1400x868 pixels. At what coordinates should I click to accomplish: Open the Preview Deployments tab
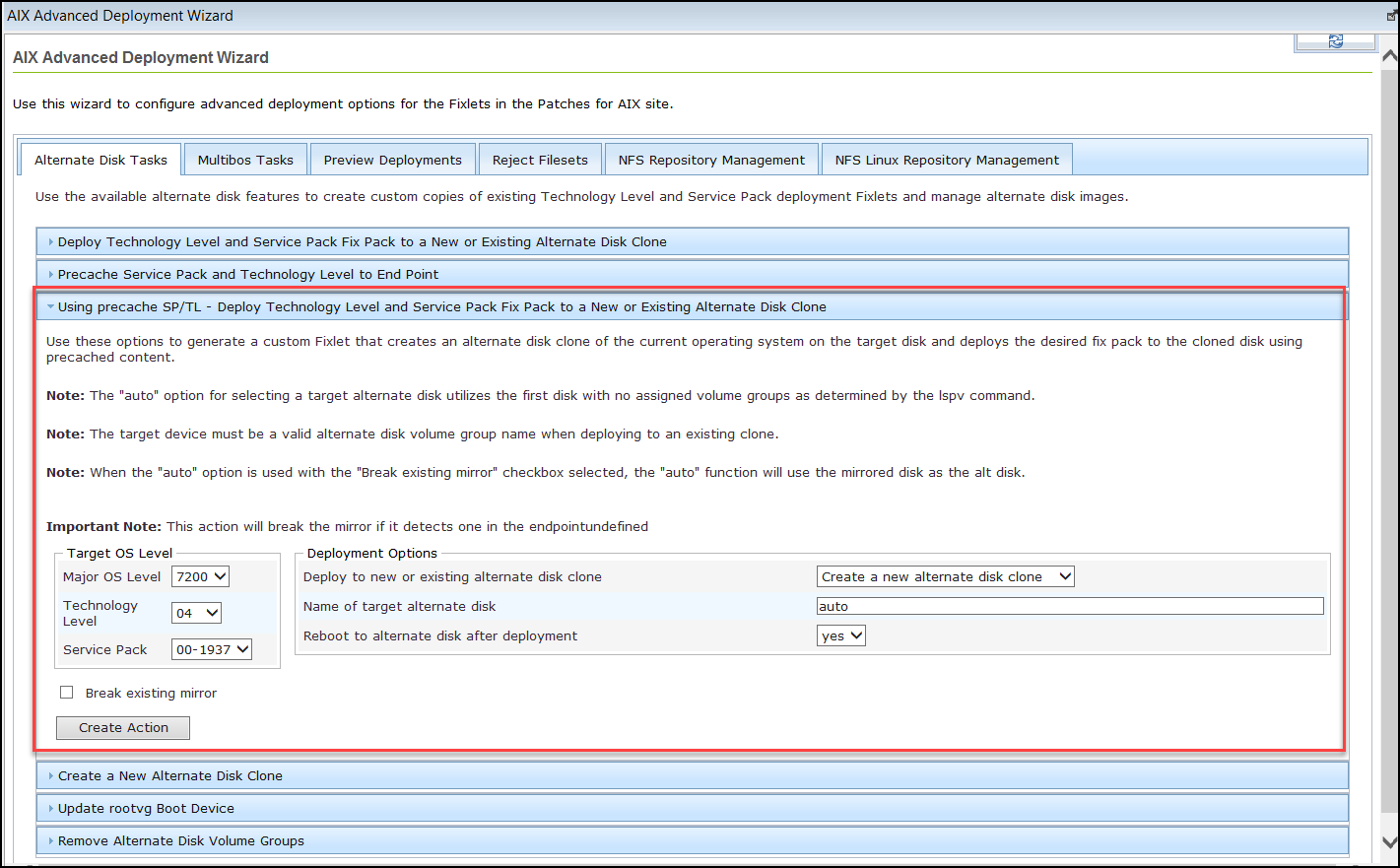tap(392, 160)
